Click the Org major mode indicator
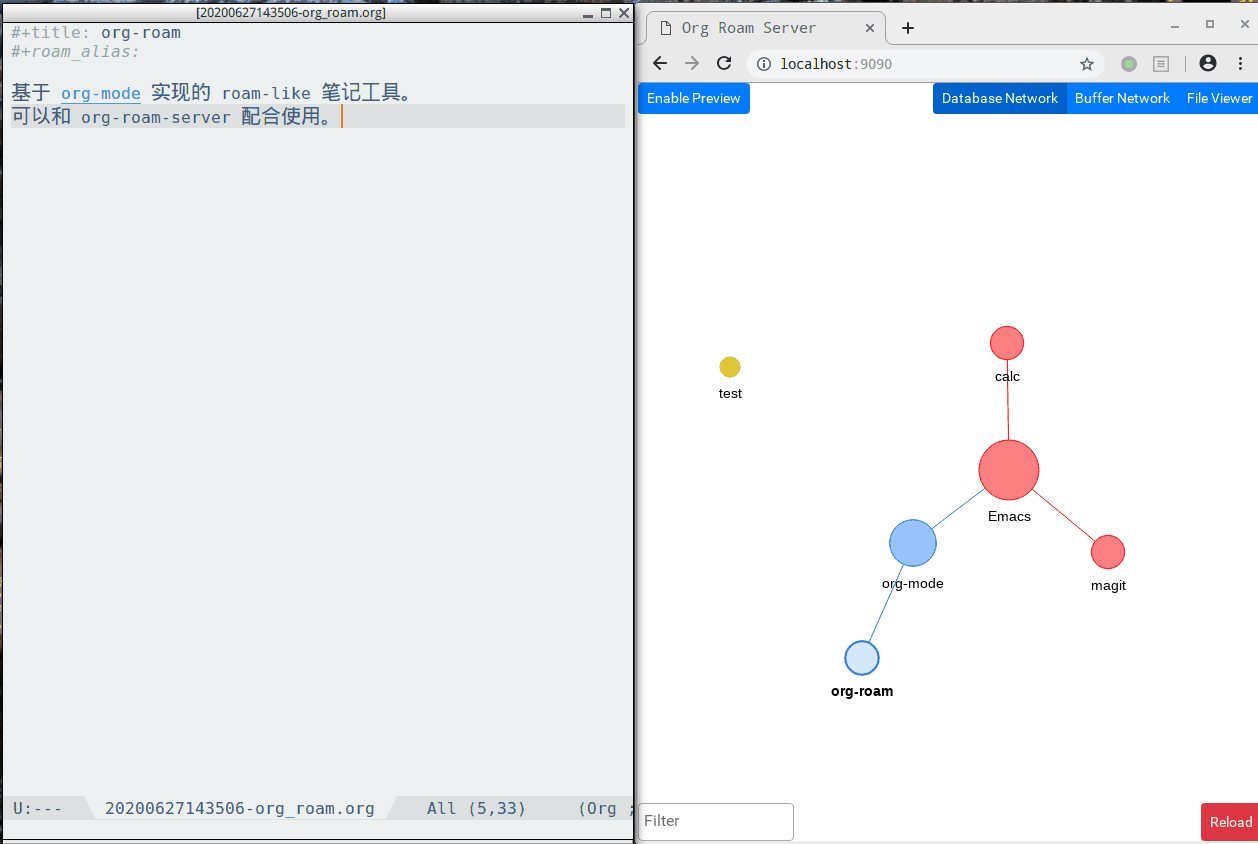 coord(600,808)
